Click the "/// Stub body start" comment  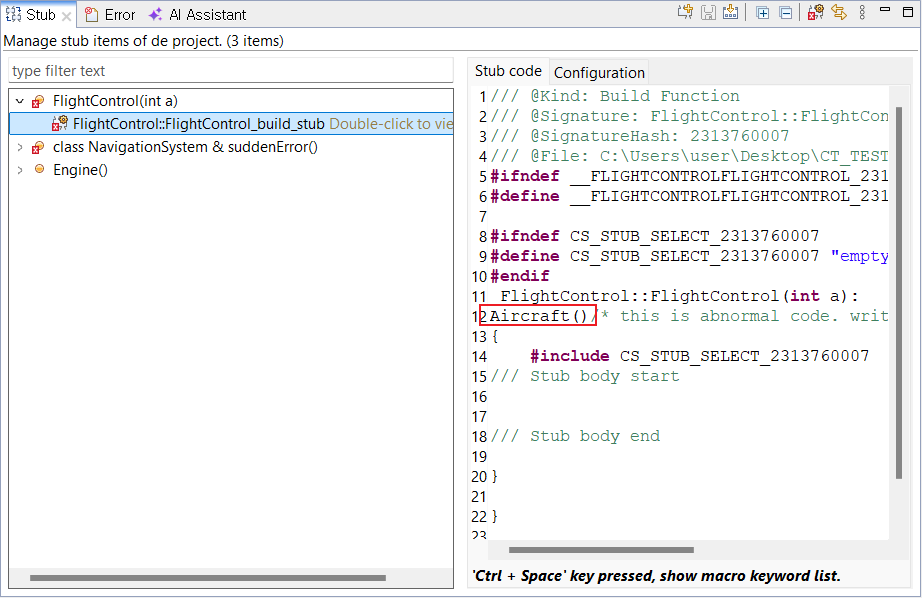(584, 376)
